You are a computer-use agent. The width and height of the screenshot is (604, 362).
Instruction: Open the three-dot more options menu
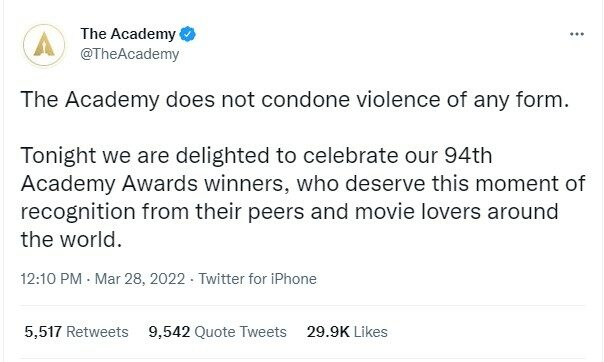[577, 34]
